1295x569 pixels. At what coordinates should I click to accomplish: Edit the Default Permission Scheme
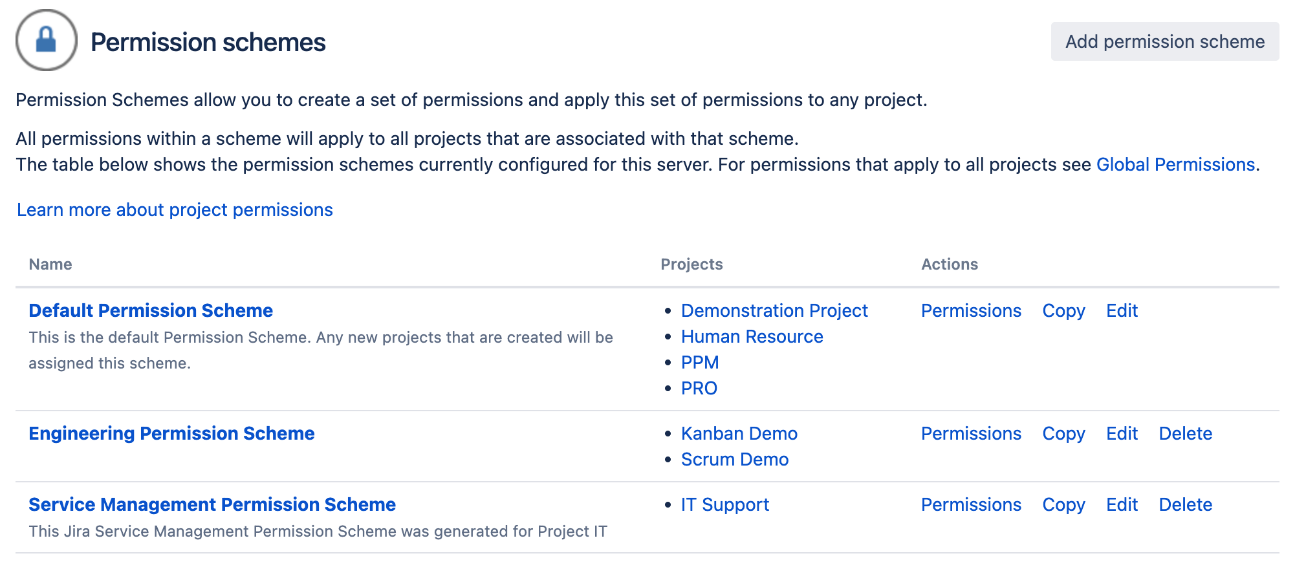(1122, 311)
